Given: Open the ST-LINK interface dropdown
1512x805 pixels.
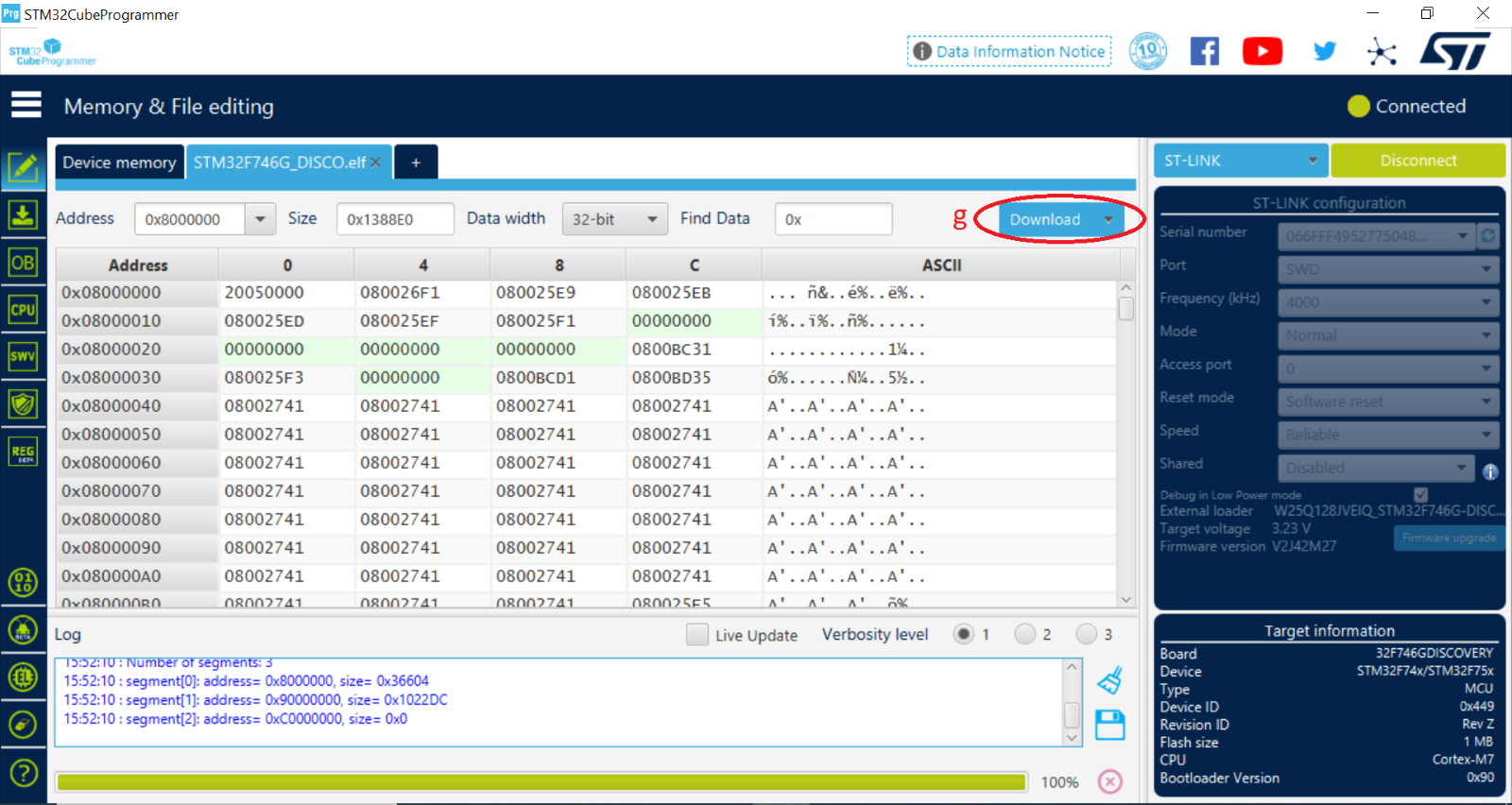Looking at the screenshot, I should [x=1240, y=161].
